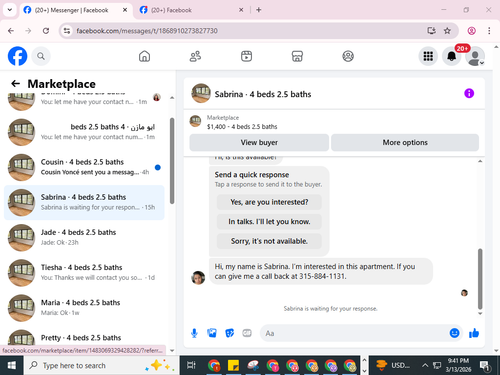500x375 pixels.
Task: Send quick response Yes, are you interested?
Action: click(x=269, y=202)
